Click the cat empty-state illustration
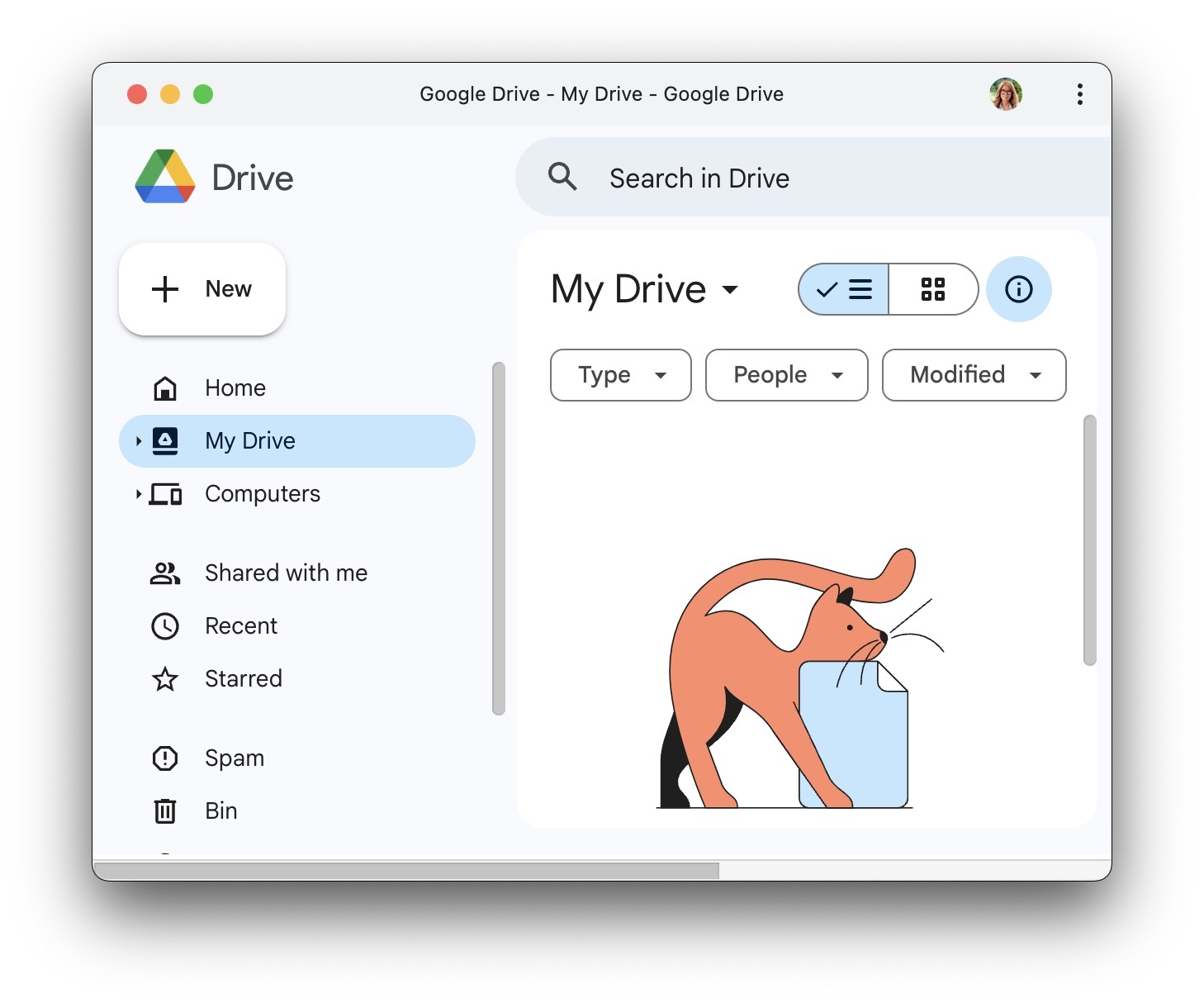This screenshot has height=1003, width=1204. click(x=800, y=678)
